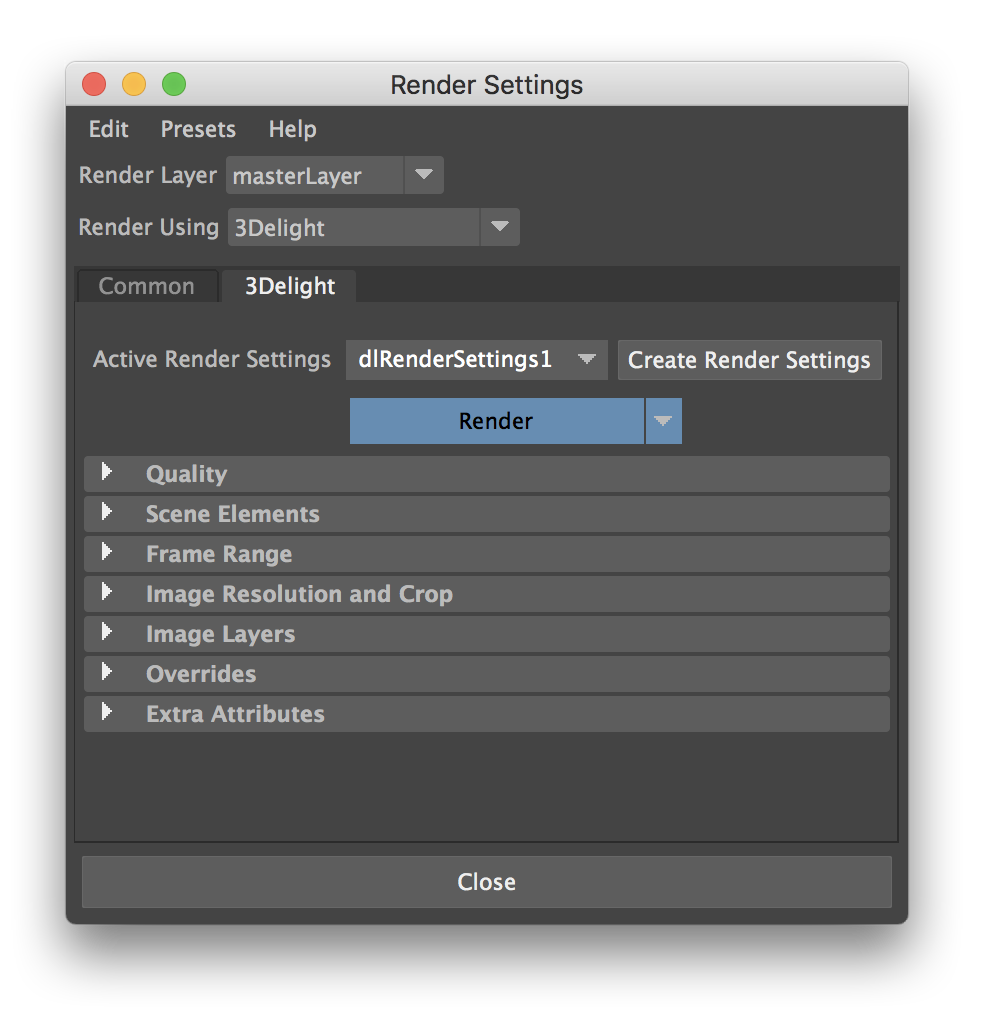The height and width of the screenshot is (1022, 992).
Task: Open the Render Layer masterLayer dropdown
Action: (x=423, y=176)
